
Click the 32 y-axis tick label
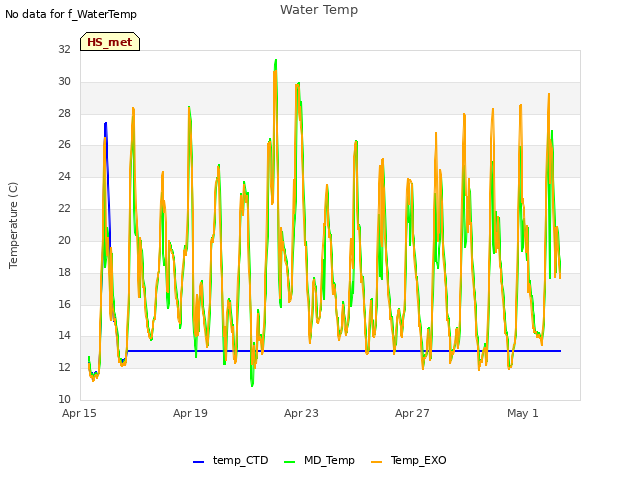pos(64,49)
